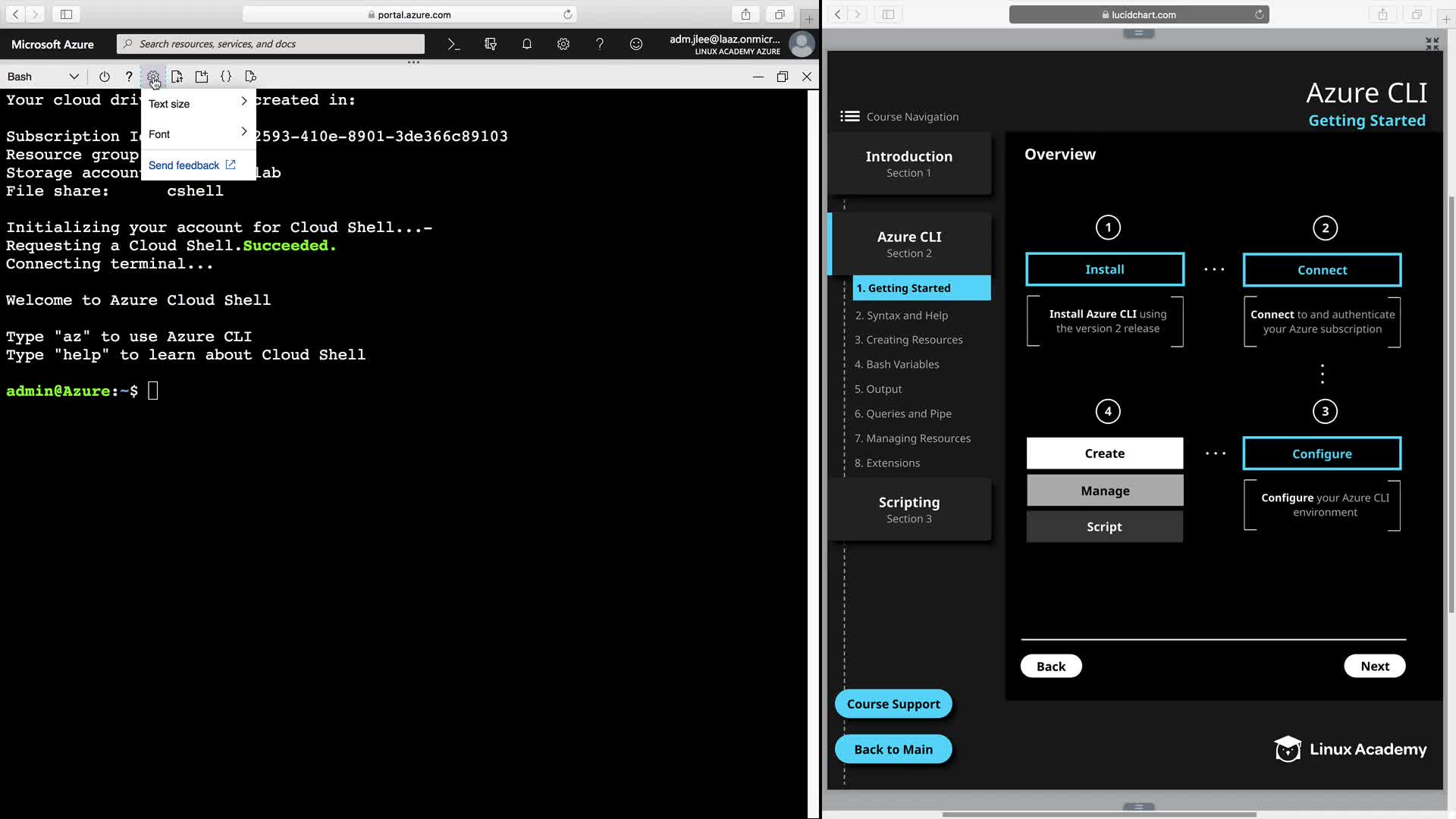Open a new Cloud Shell session icon
1456x819 pixels.
pos(202,77)
